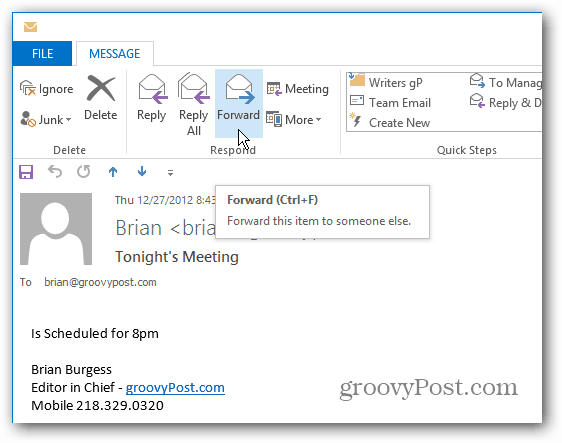Viewport: 562px width, 443px height.
Task: Click the sender's contact photo placeholder
Action: tap(56, 229)
